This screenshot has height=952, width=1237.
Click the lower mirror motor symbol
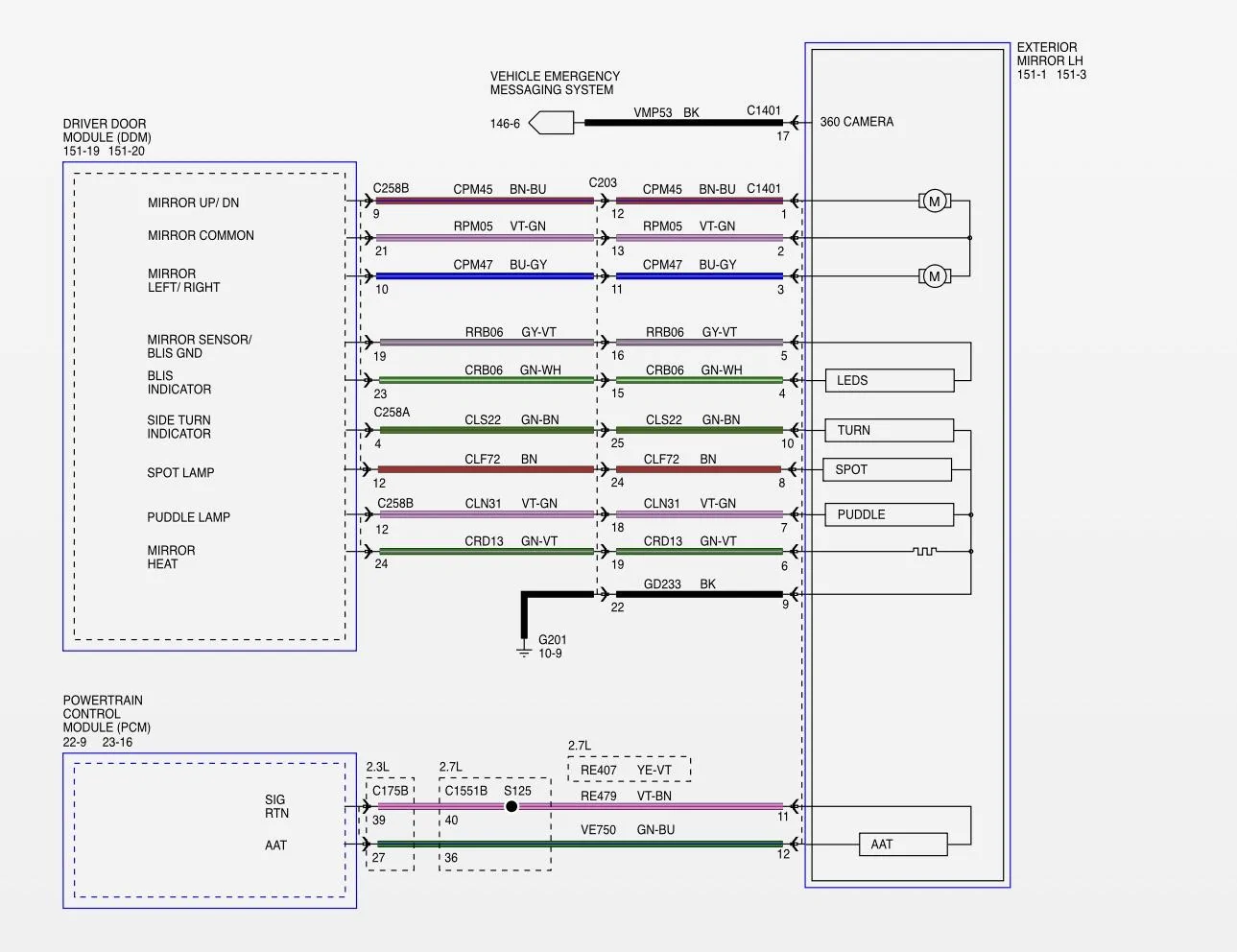coord(935,276)
